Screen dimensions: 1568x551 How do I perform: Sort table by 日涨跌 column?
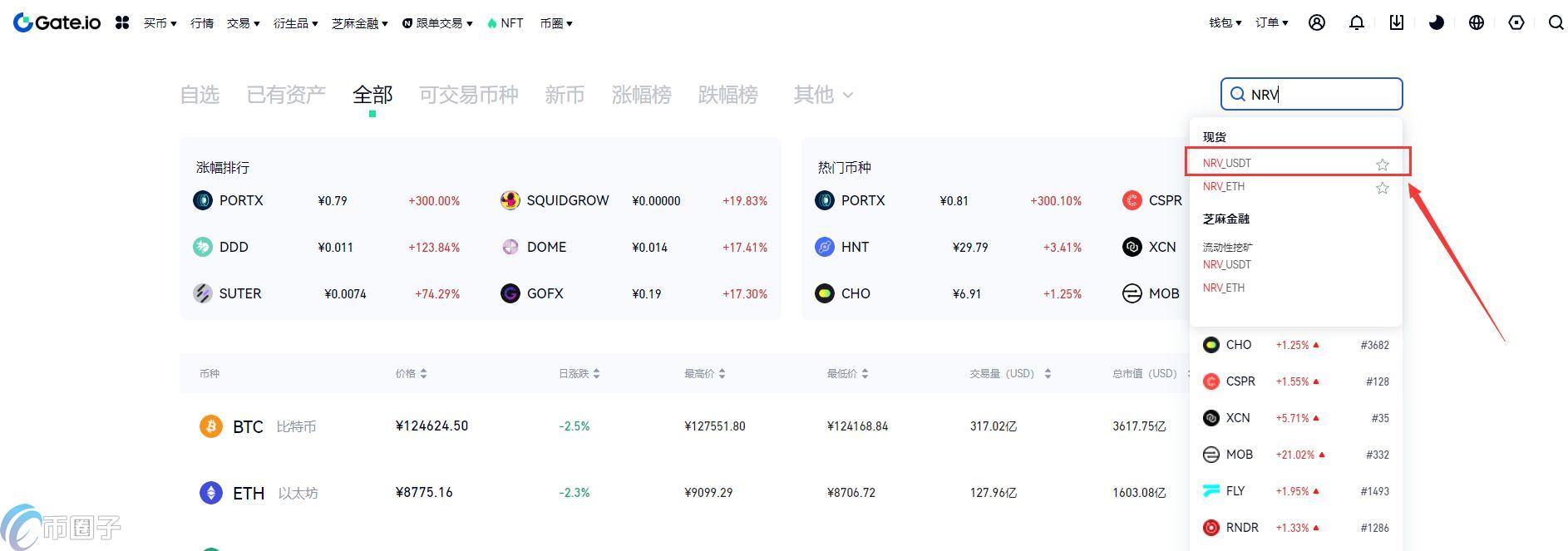pos(579,374)
